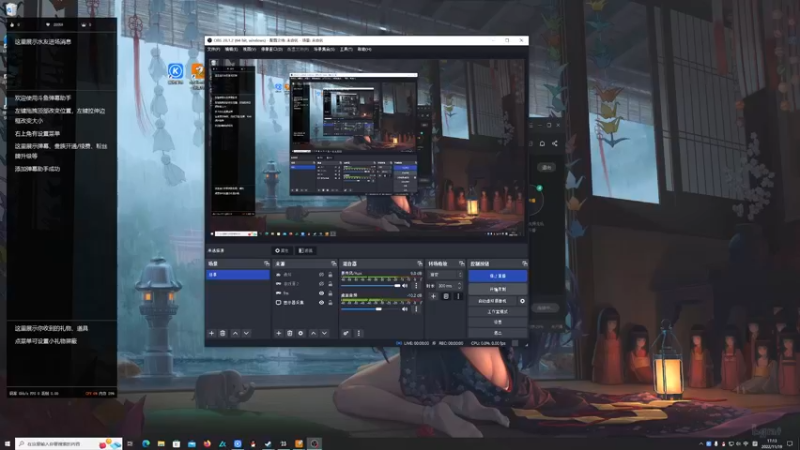The height and width of the screenshot is (450, 800).
Task: Open 场景集合 menu in OBS
Action: click(324, 49)
